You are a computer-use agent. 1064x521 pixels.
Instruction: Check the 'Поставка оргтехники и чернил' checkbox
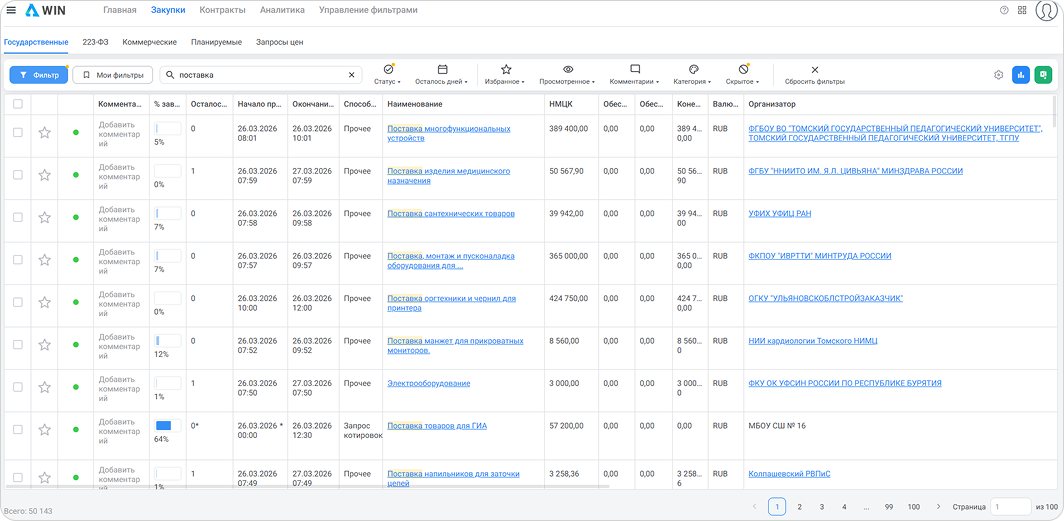[18, 302]
